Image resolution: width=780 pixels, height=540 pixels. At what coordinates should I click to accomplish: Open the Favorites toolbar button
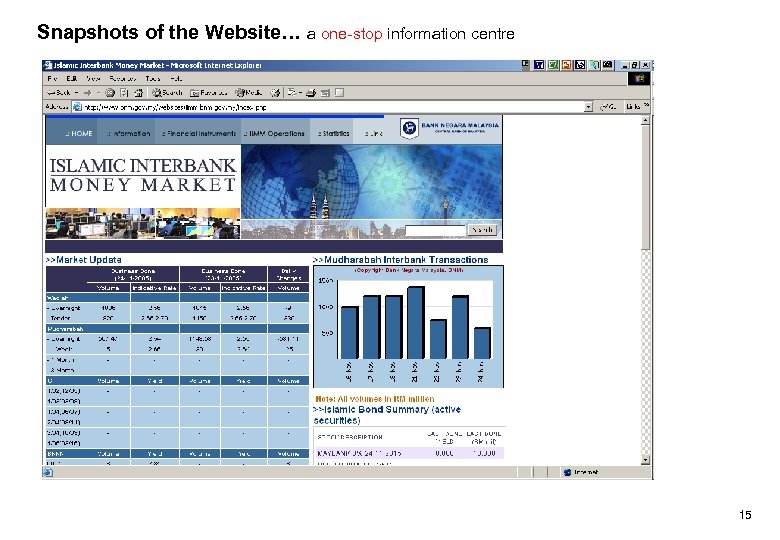coord(209,92)
